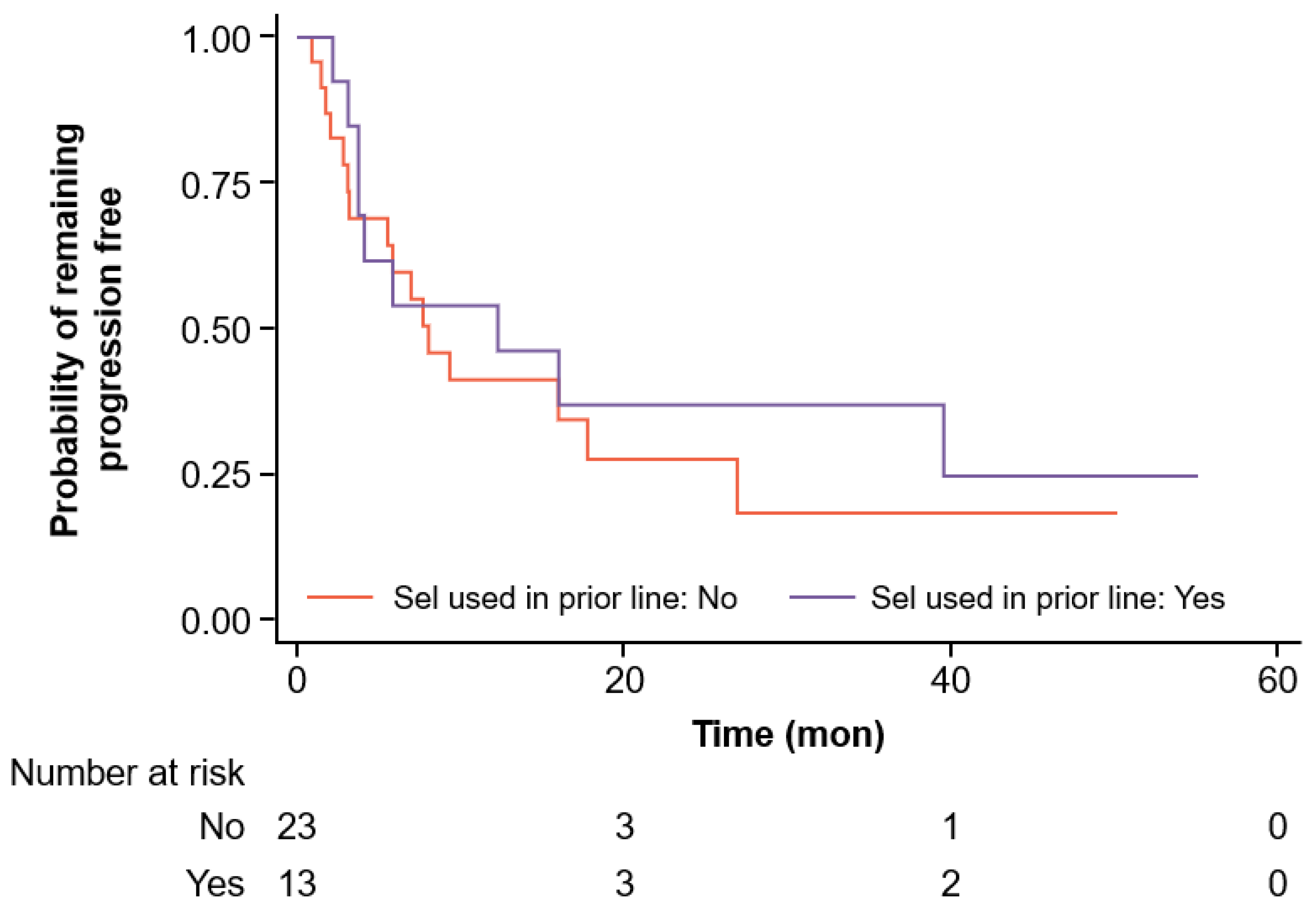Click the 'Yes' row value 2 at 40 months

(951, 883)
